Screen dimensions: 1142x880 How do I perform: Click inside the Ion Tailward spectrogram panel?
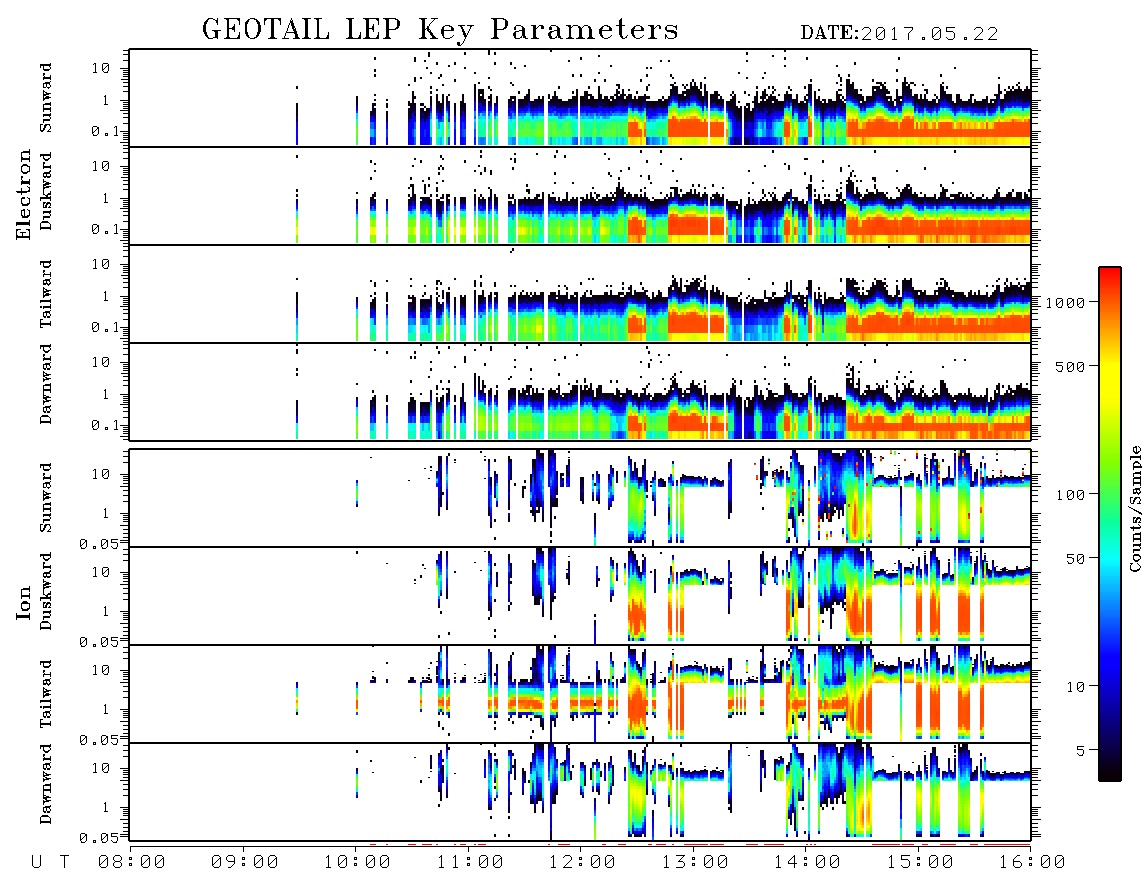(x=580, y=694)
